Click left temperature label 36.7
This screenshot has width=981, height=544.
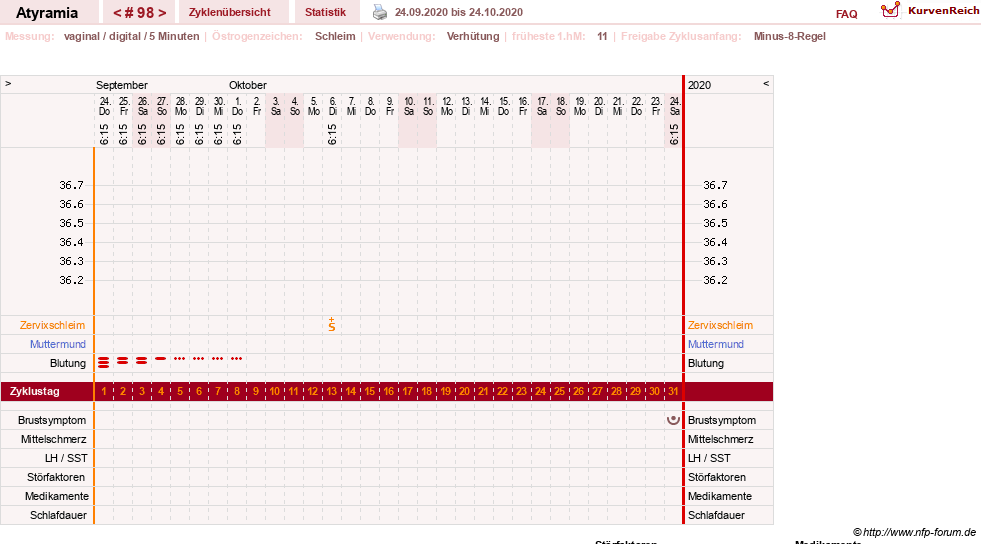(x=71, y=185)
